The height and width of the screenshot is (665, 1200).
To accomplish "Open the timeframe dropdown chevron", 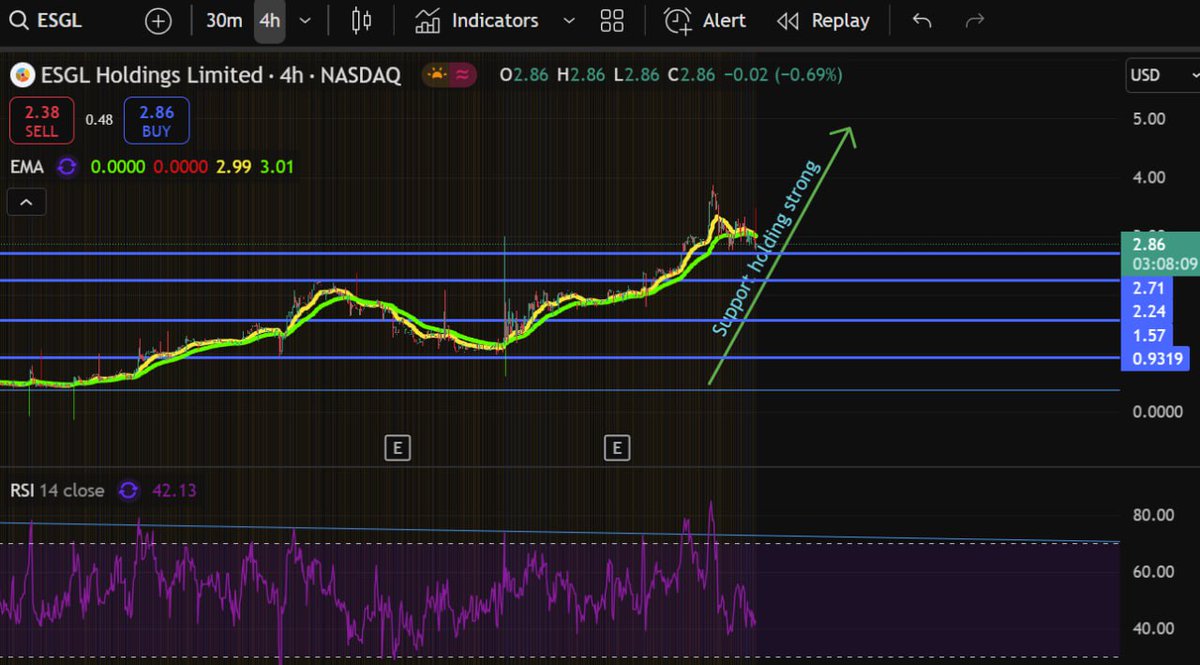I will coord(305,20).
